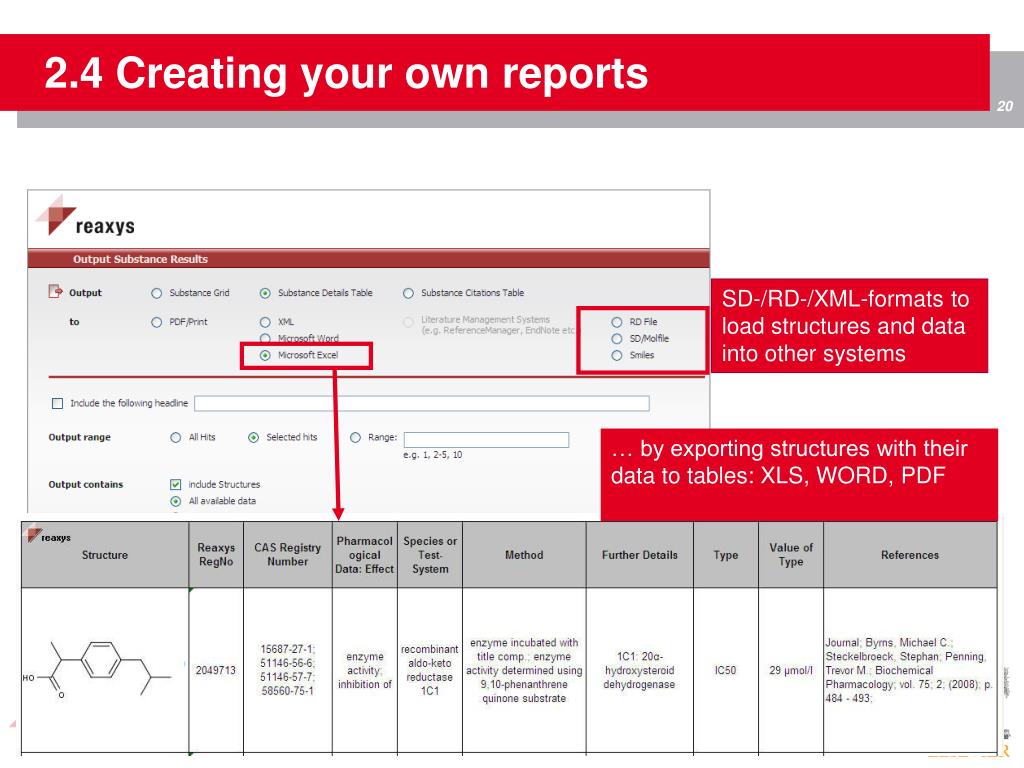Select the Substance Grid output option
Screen dimensions: 1024x768
[x=156, y=293]
